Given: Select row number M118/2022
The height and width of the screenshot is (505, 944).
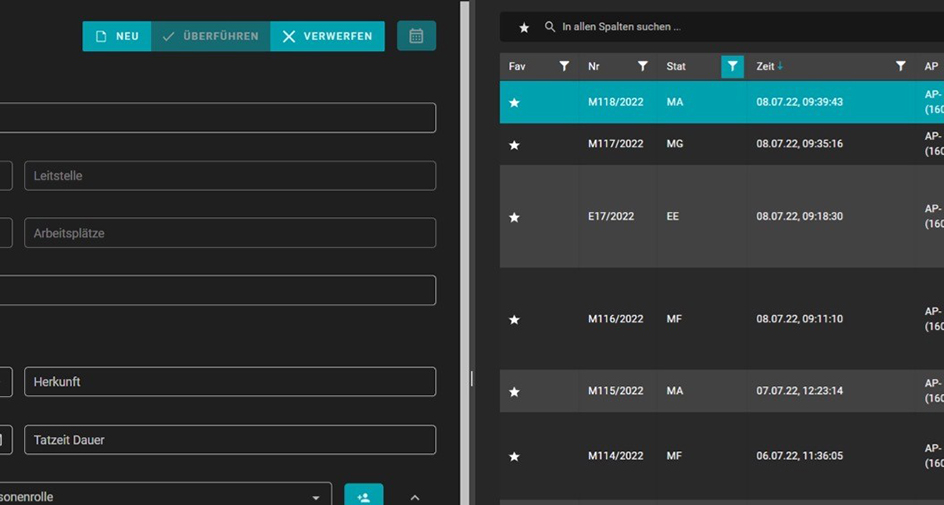Looking at the screenshot, I should pos(615,102).
